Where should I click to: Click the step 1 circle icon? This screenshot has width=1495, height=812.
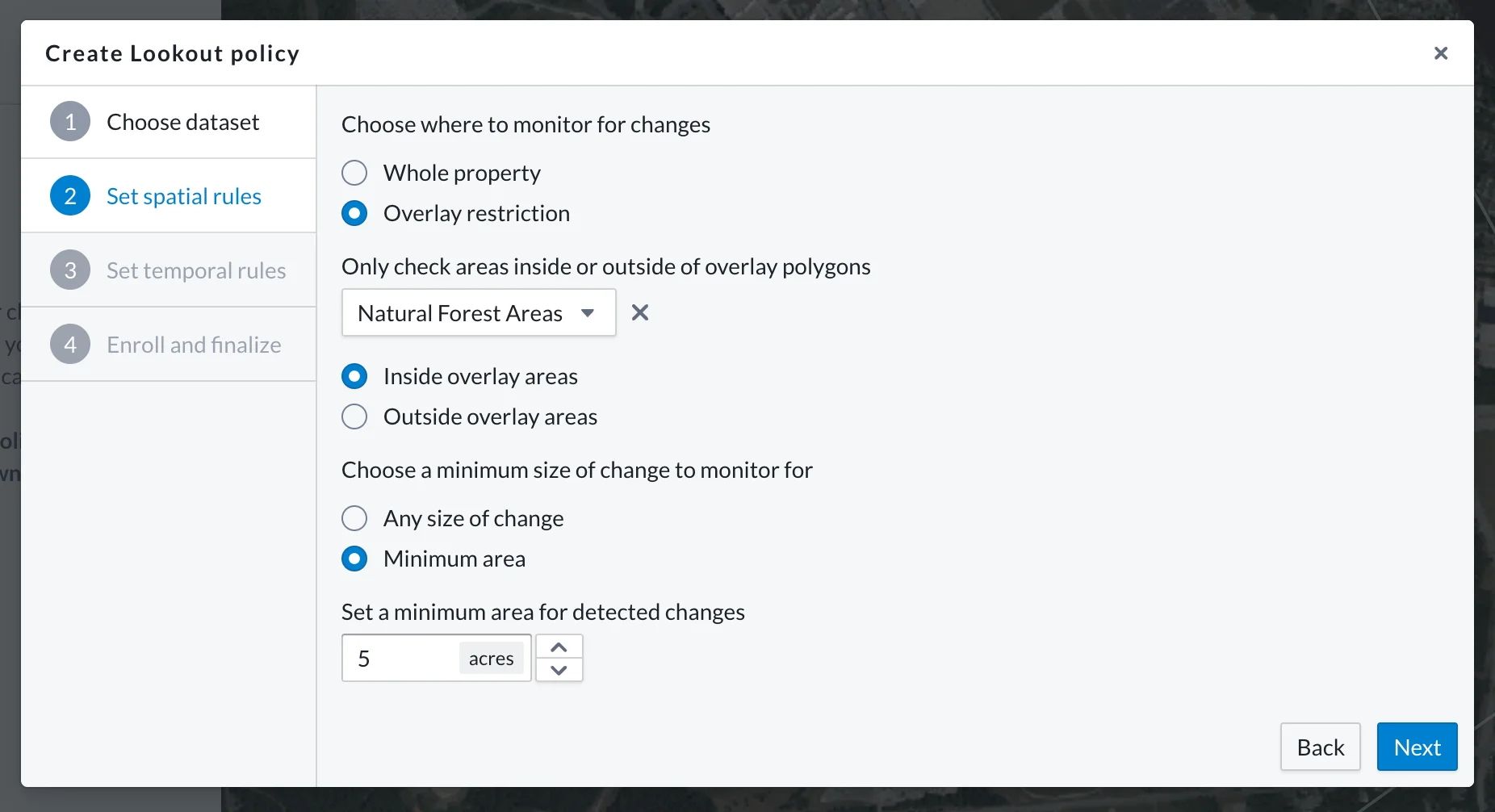70,122
